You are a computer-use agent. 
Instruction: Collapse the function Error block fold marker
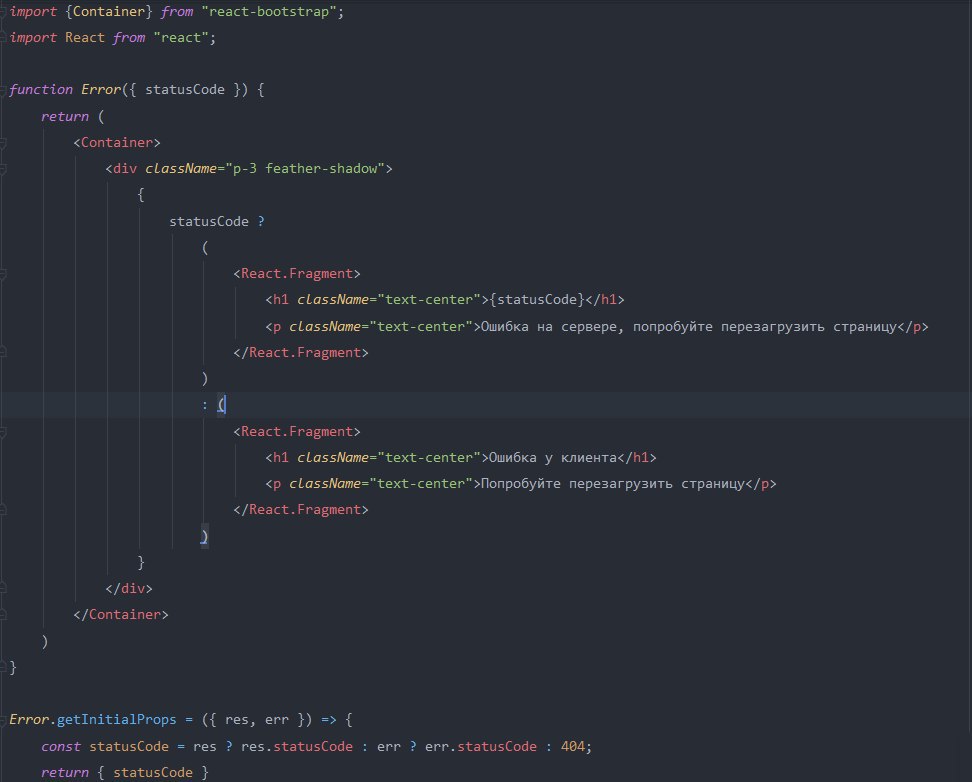click(3, 90)
